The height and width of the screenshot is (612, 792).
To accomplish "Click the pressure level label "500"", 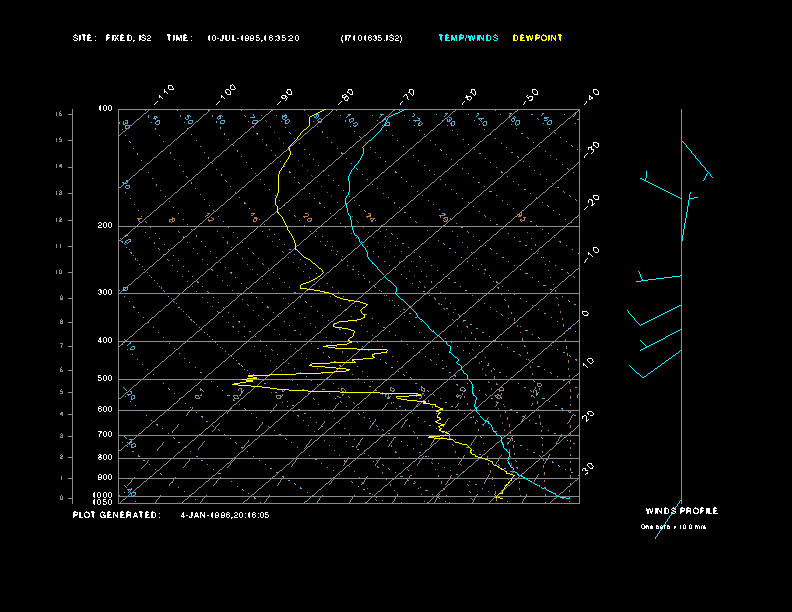I will (105, 378).
